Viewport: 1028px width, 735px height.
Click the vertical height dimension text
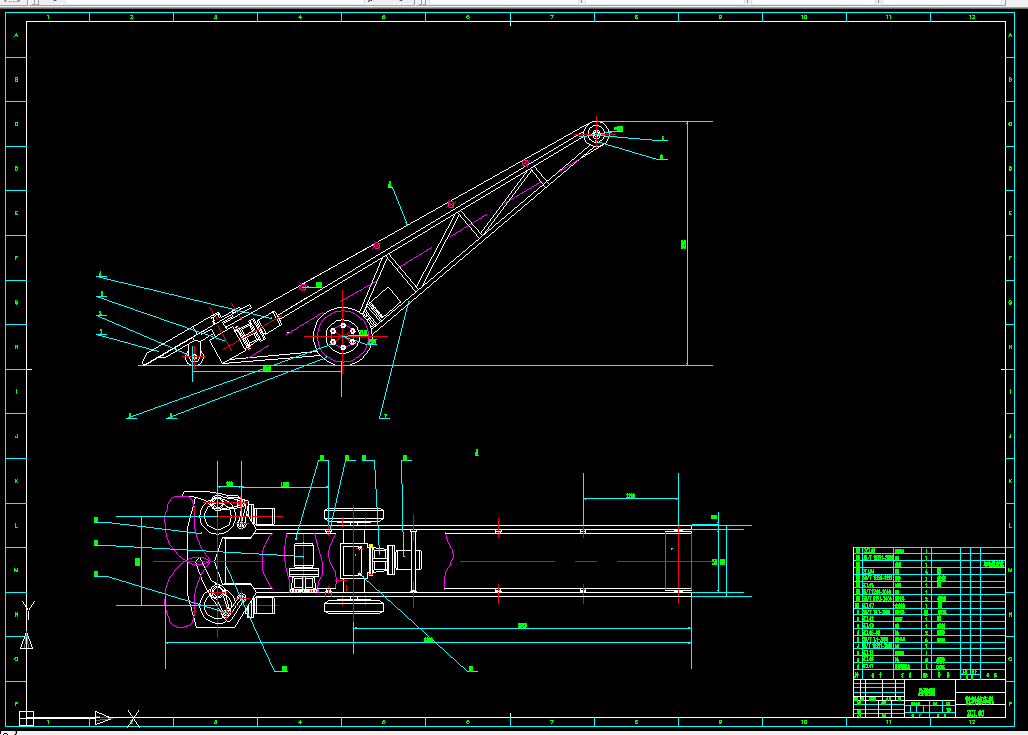click(683, 244)
